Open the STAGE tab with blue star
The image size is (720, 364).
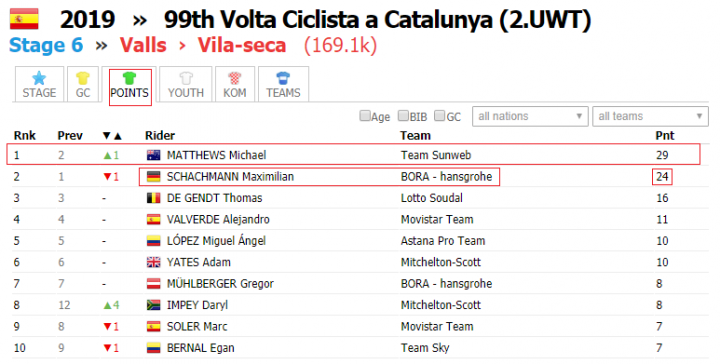(39, 85)
